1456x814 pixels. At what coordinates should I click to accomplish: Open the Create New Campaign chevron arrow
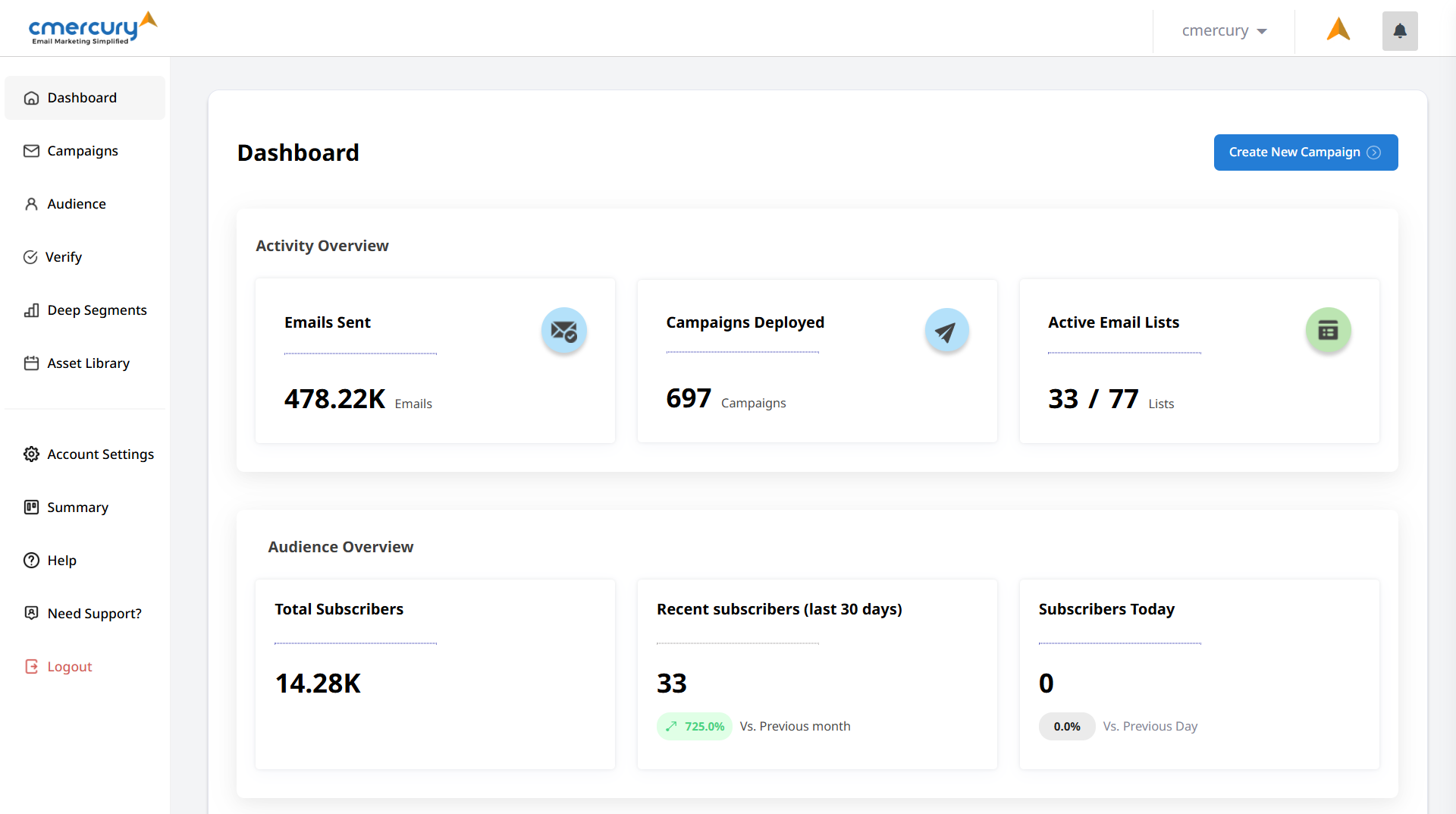coord(1374,152)
